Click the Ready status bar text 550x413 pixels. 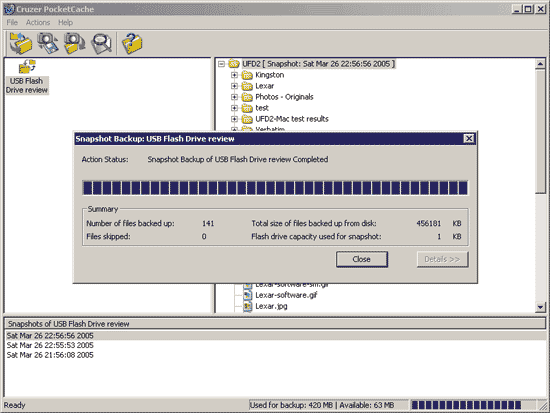pos(14,405)
